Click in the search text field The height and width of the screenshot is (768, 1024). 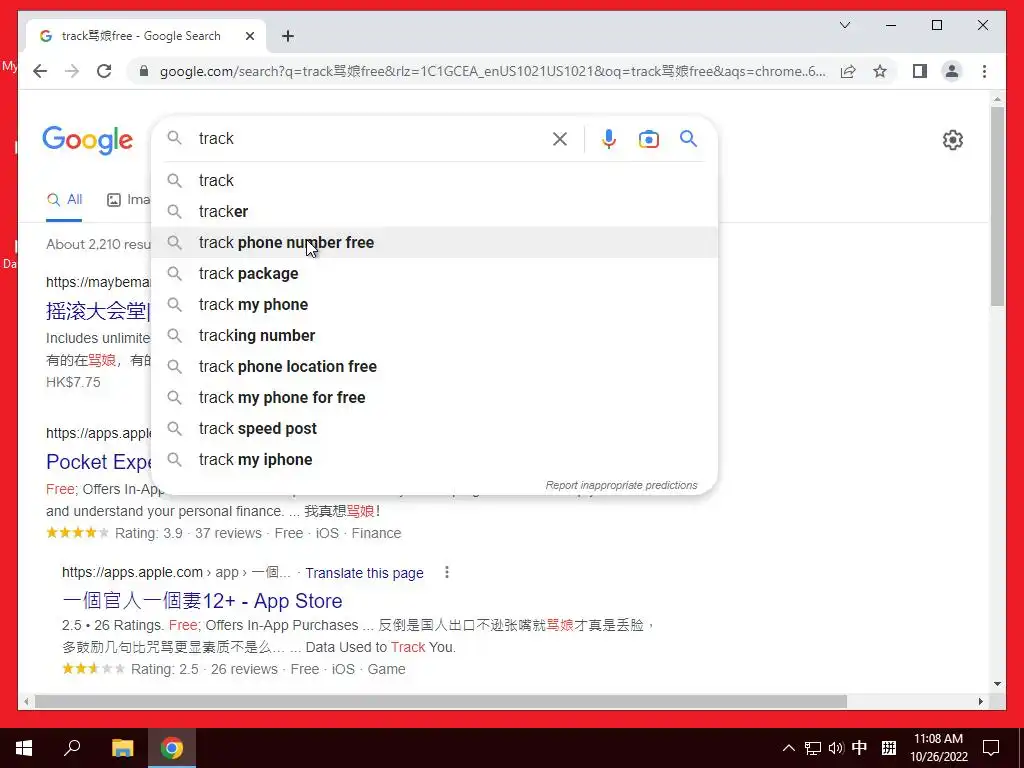point(372,138)
